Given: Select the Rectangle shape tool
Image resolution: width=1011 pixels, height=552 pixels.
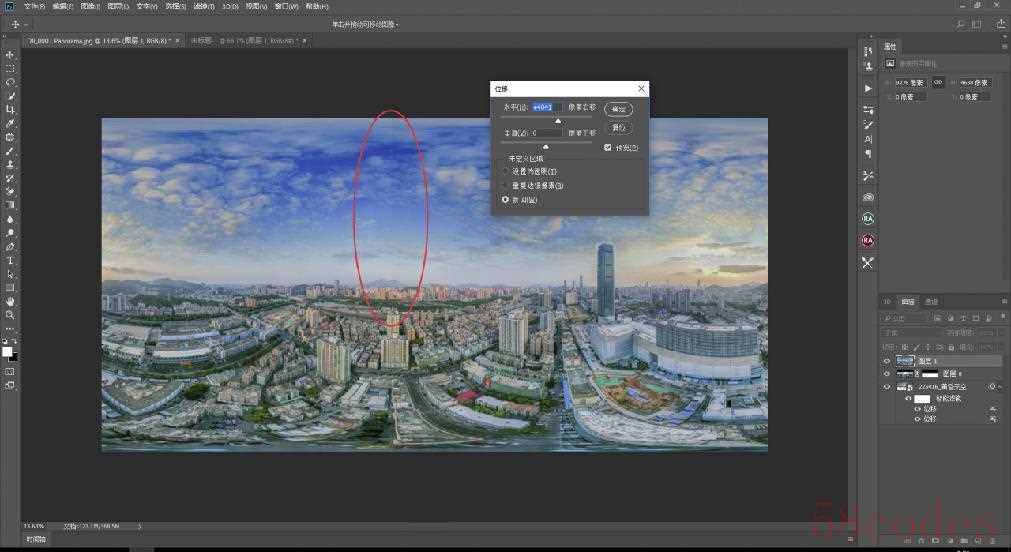Looking at the screenshot, I should point(10,288).
